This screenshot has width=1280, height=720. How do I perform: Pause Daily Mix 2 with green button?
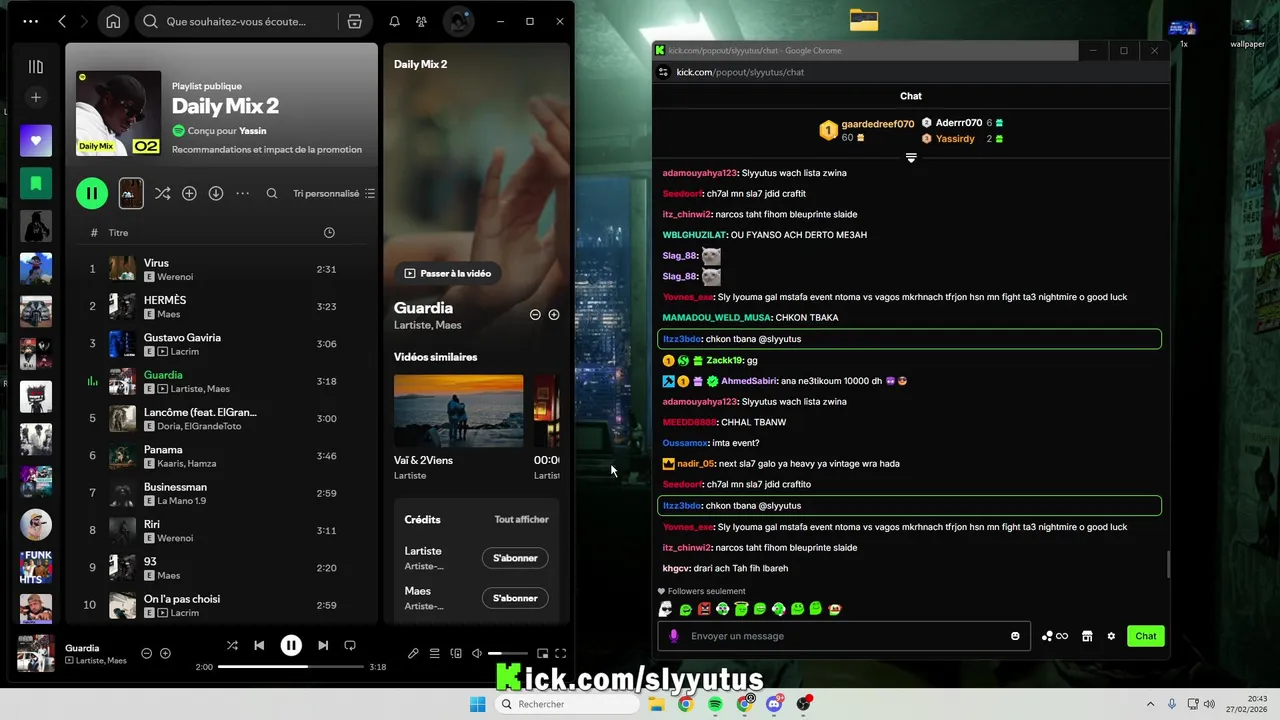(x=92, y=193)
